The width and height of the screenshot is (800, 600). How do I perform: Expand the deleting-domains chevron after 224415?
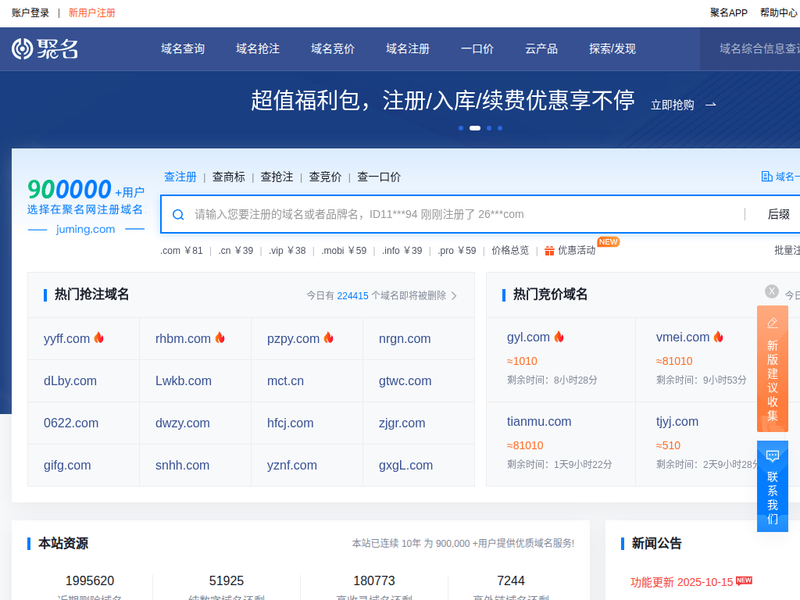(454, 296)
